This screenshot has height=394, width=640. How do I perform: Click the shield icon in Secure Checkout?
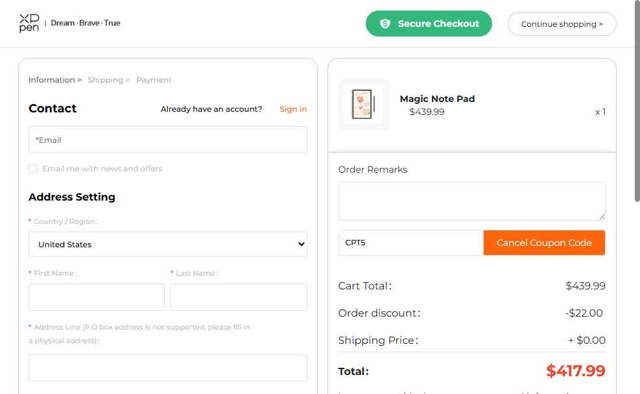[x=385, y=24]
